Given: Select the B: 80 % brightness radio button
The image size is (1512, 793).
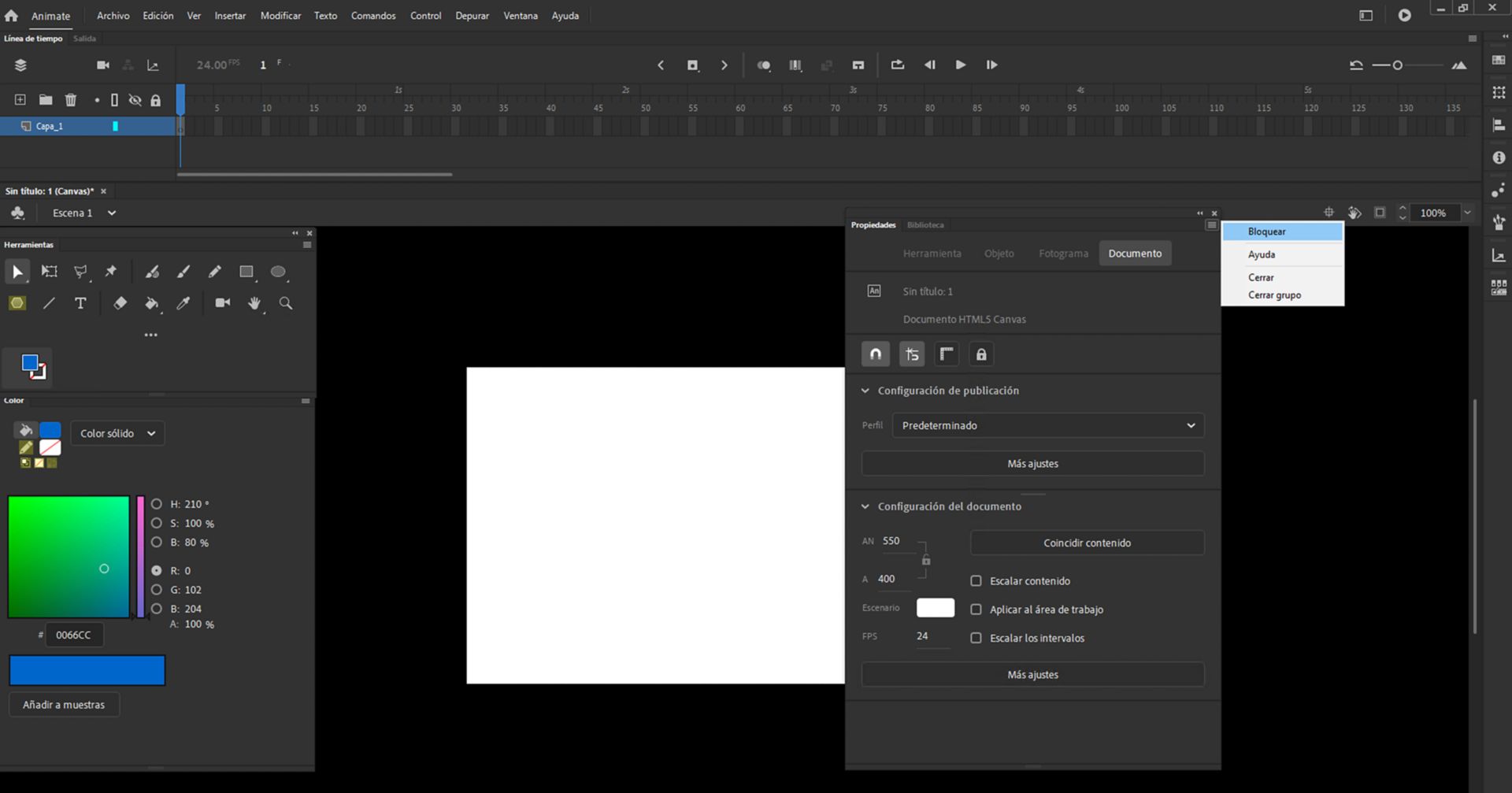Looking at the screenshot, I should [157, 543].
